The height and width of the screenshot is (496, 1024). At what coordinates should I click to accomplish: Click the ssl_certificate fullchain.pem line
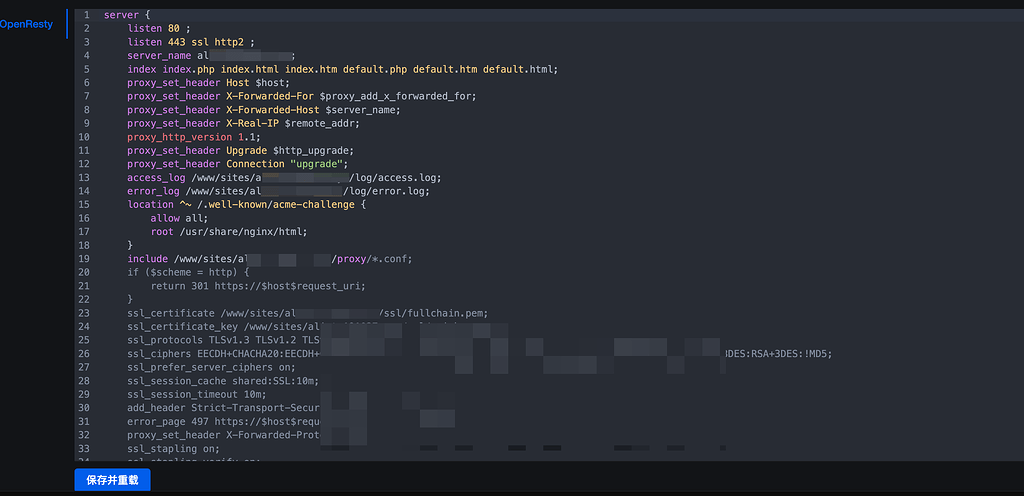click(x=306, y=313)
